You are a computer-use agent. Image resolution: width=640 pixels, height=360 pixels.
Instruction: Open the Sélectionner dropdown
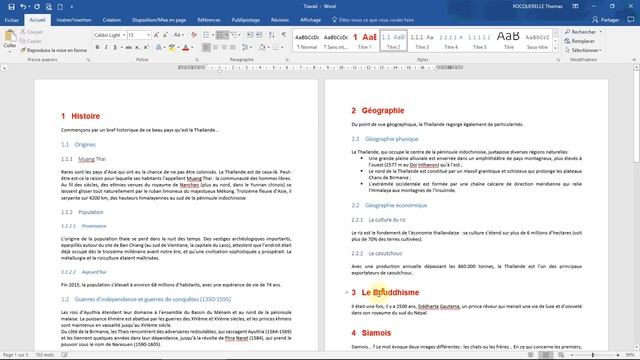pos(583,50)
